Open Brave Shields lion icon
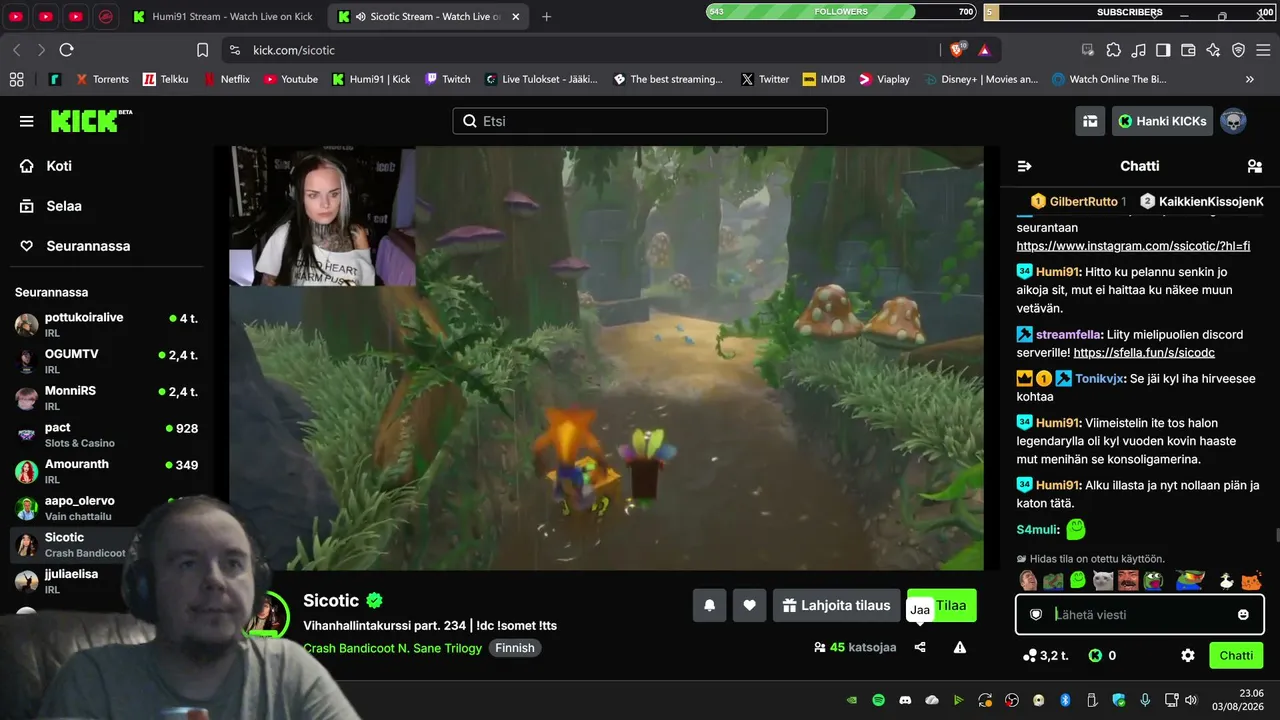The height and width of the screenshot is (720, 1280). pyautogui.click(x=957, y=50)
